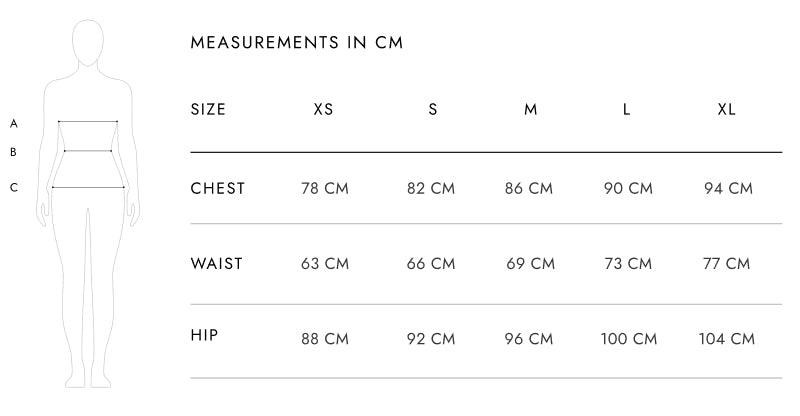Click the HIP row label
The width and height of the screenshot is (800, 416).
coord(205,336)
